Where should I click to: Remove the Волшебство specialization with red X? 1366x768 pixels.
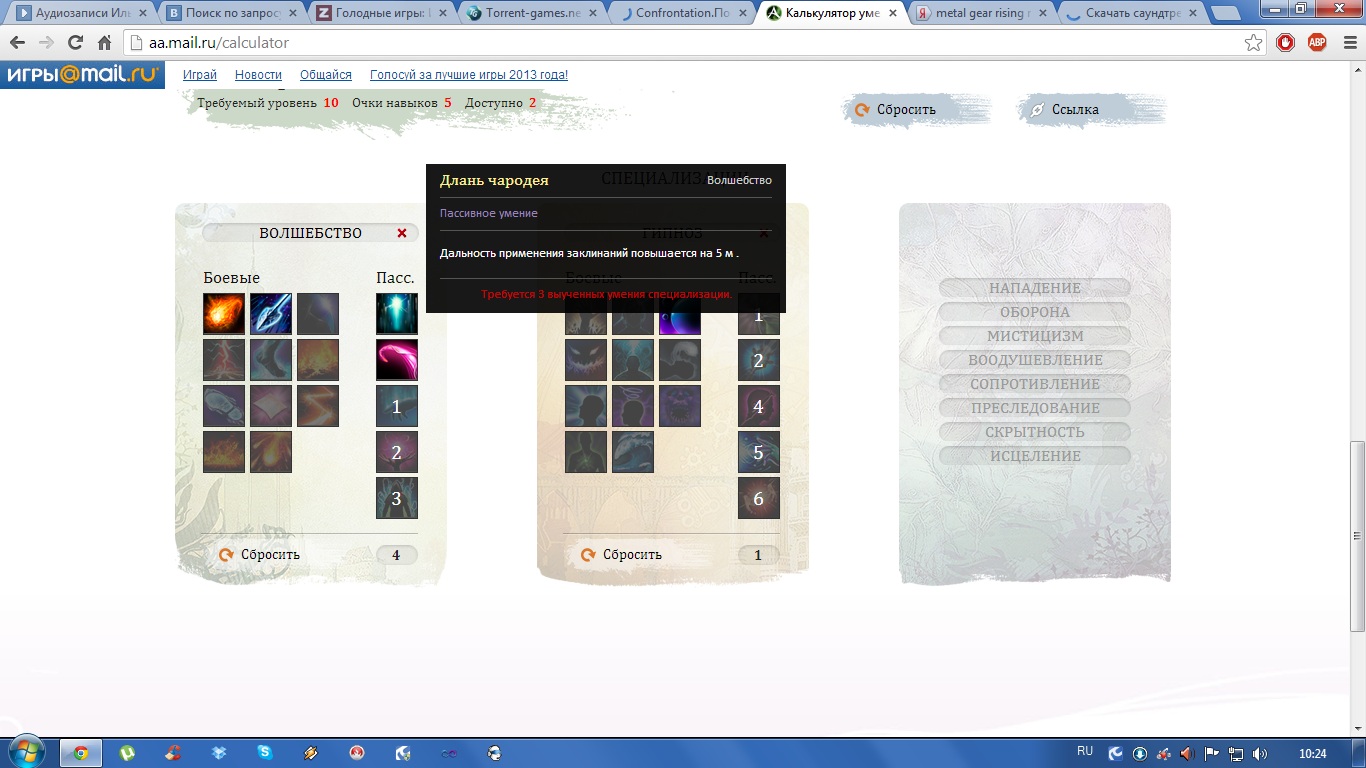pyautogui.click(x=402, y=233)
